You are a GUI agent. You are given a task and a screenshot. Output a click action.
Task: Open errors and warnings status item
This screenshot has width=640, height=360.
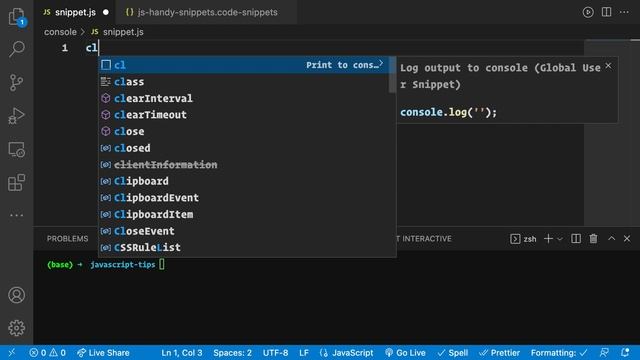click(47, 353)
